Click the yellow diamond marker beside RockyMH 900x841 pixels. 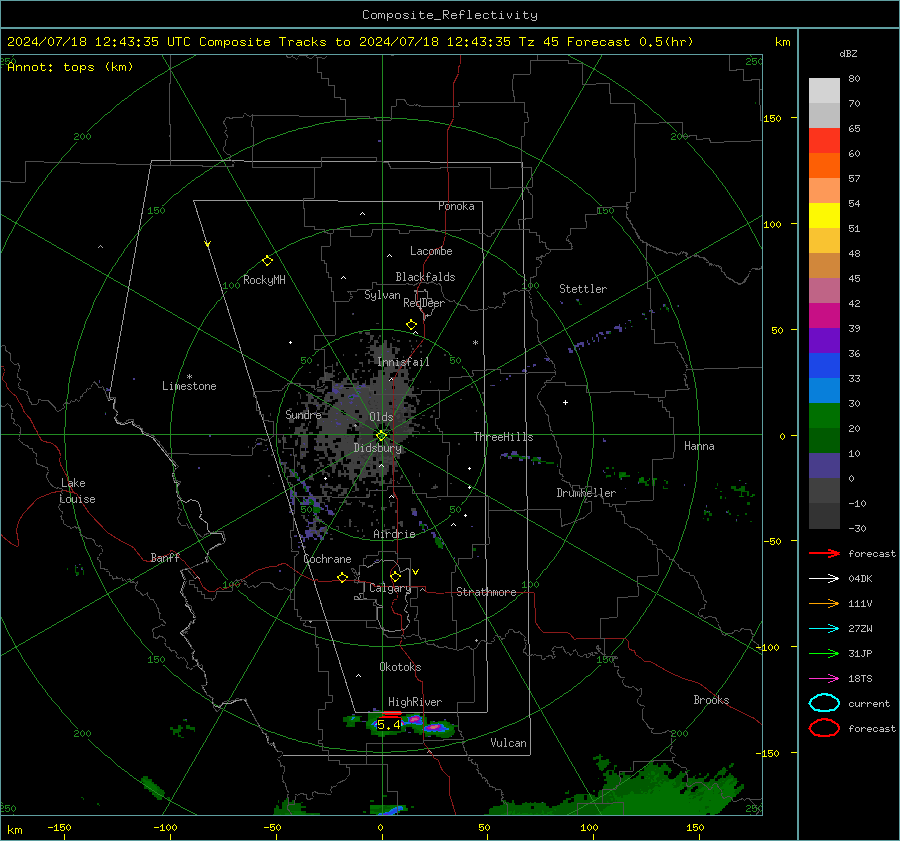pyautogui.click(x=267, y=261)
